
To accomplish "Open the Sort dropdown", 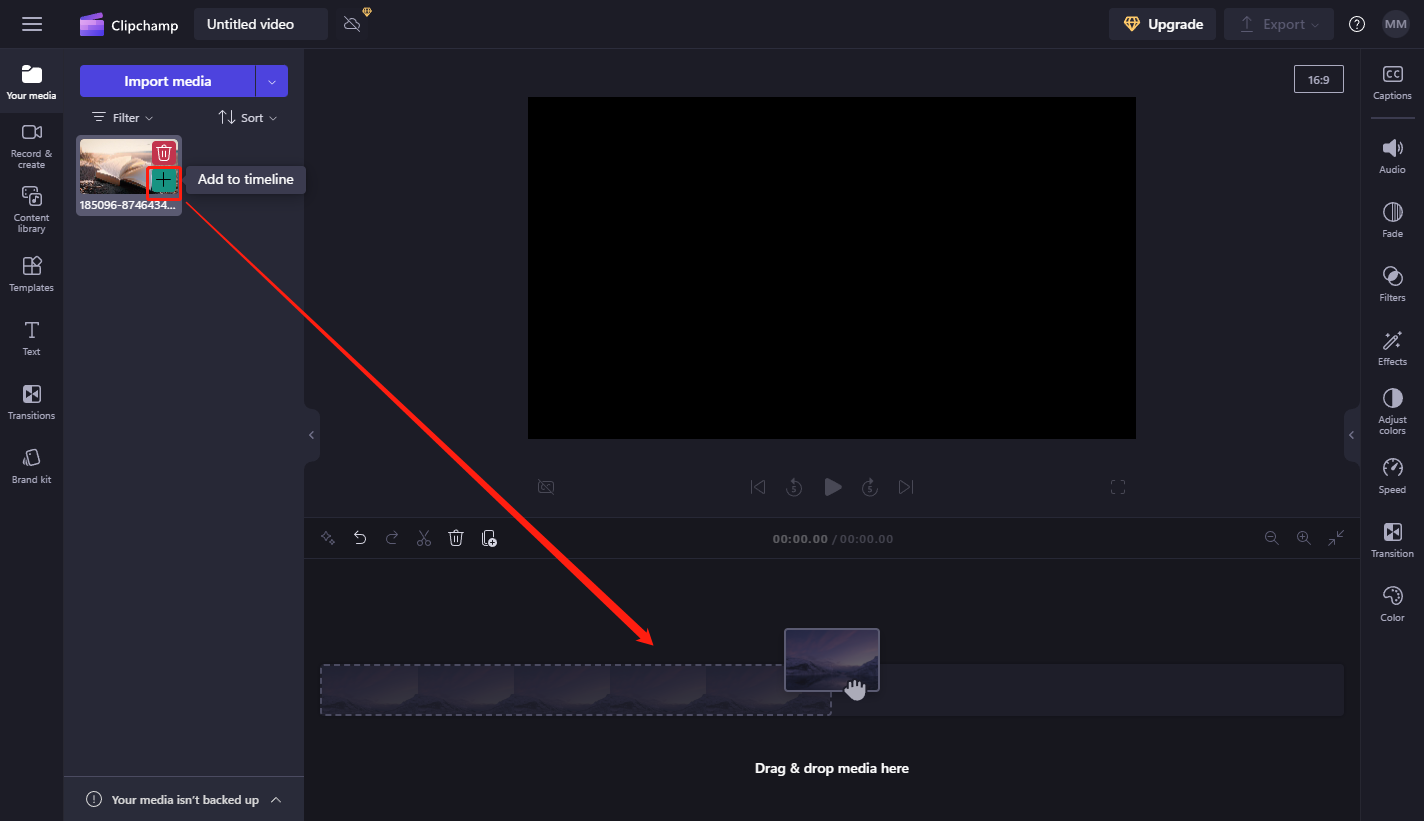I will pos(248,118).
